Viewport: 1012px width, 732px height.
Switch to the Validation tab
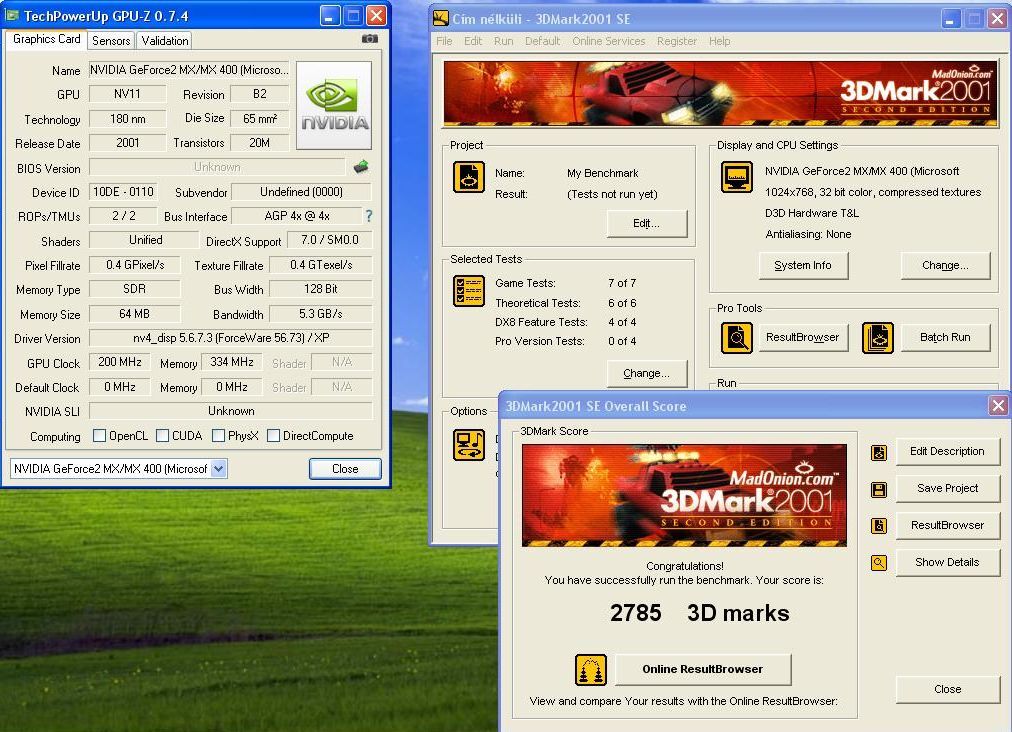[165, 41]
